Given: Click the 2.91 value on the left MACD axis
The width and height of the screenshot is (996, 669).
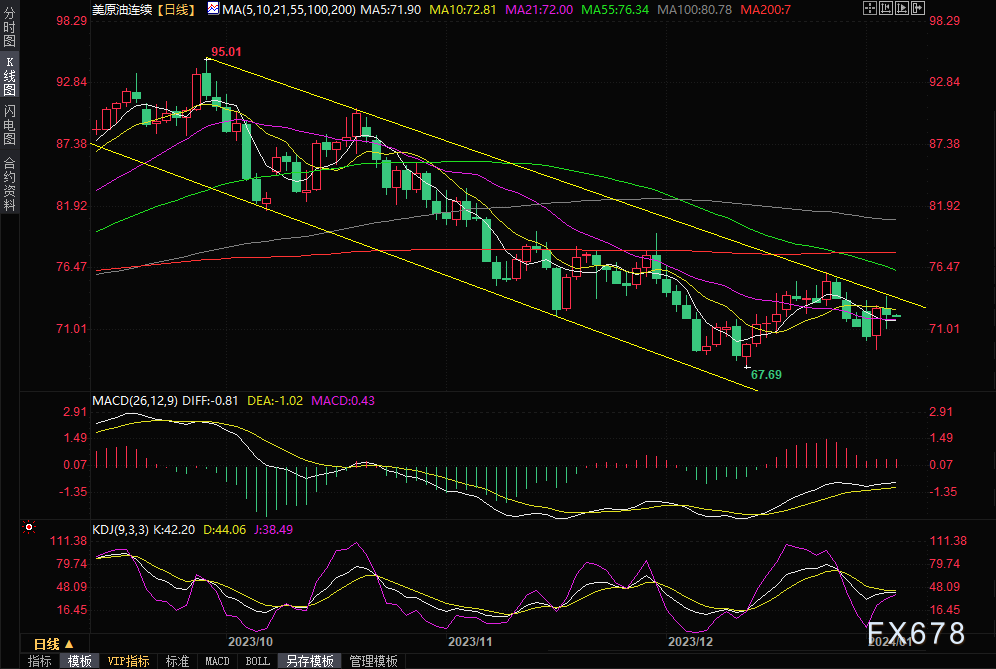Looking at the screenshot, I should [x=75, y=412].
